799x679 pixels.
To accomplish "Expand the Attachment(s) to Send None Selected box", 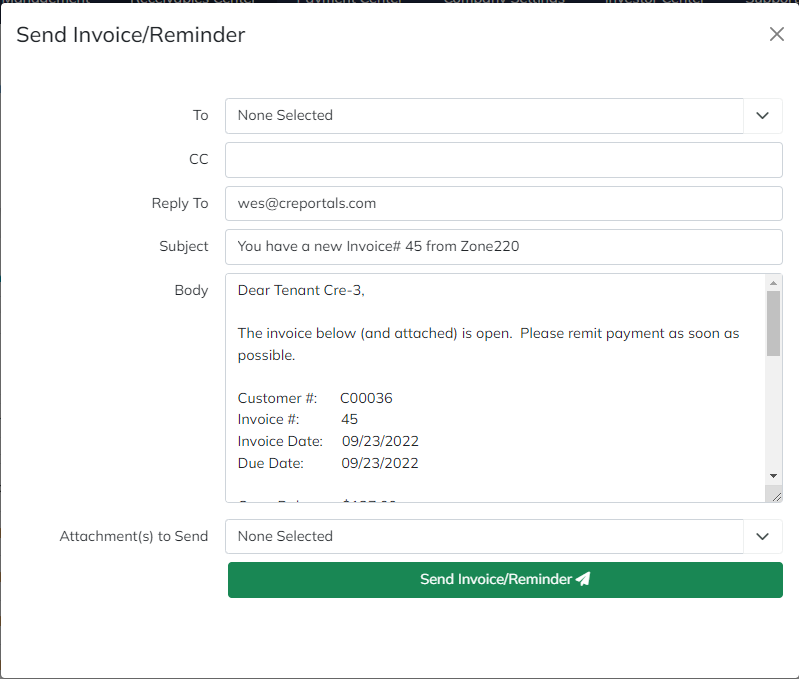I will [484, 537].
